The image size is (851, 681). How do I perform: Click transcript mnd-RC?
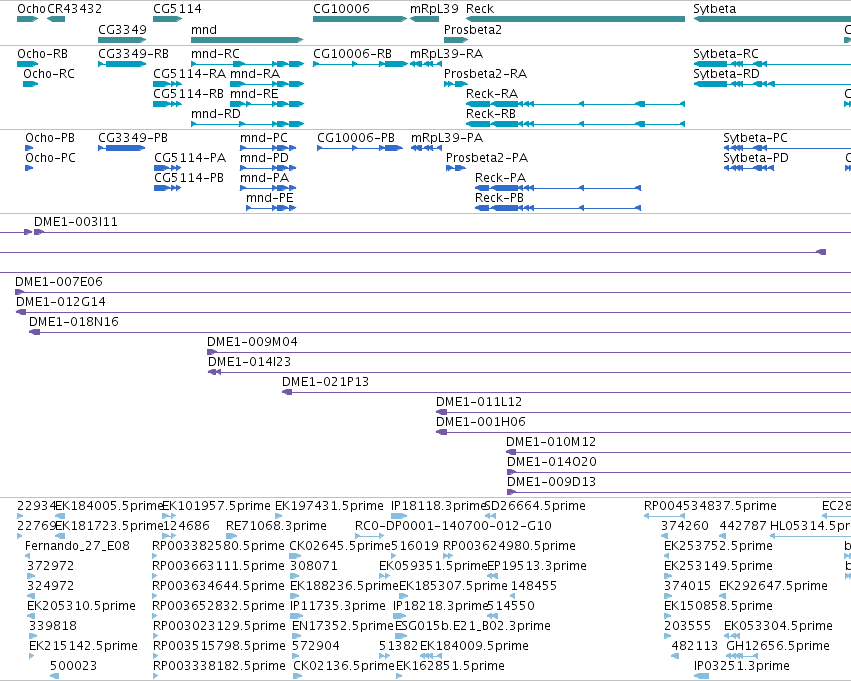tap(247, 64)
